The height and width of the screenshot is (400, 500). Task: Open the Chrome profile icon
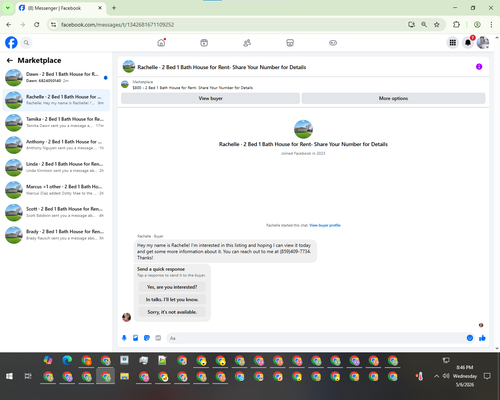(477, 25)
